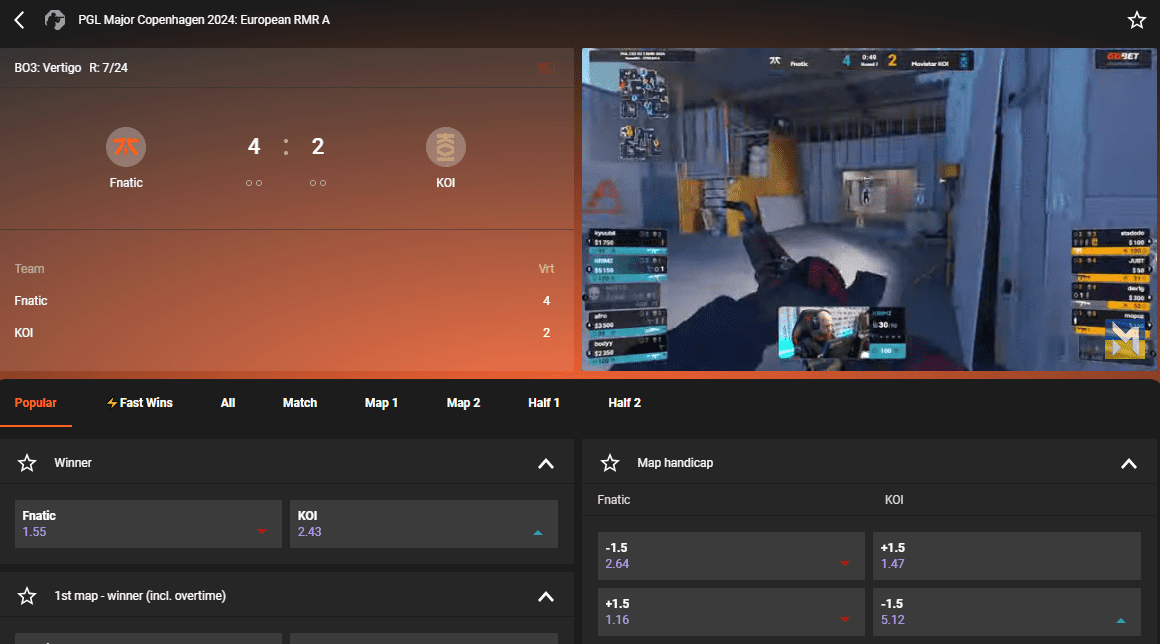Click the M watermark on the stream overlay
The width and height of the screenshot is (1160, 644).
point(1127,339)
